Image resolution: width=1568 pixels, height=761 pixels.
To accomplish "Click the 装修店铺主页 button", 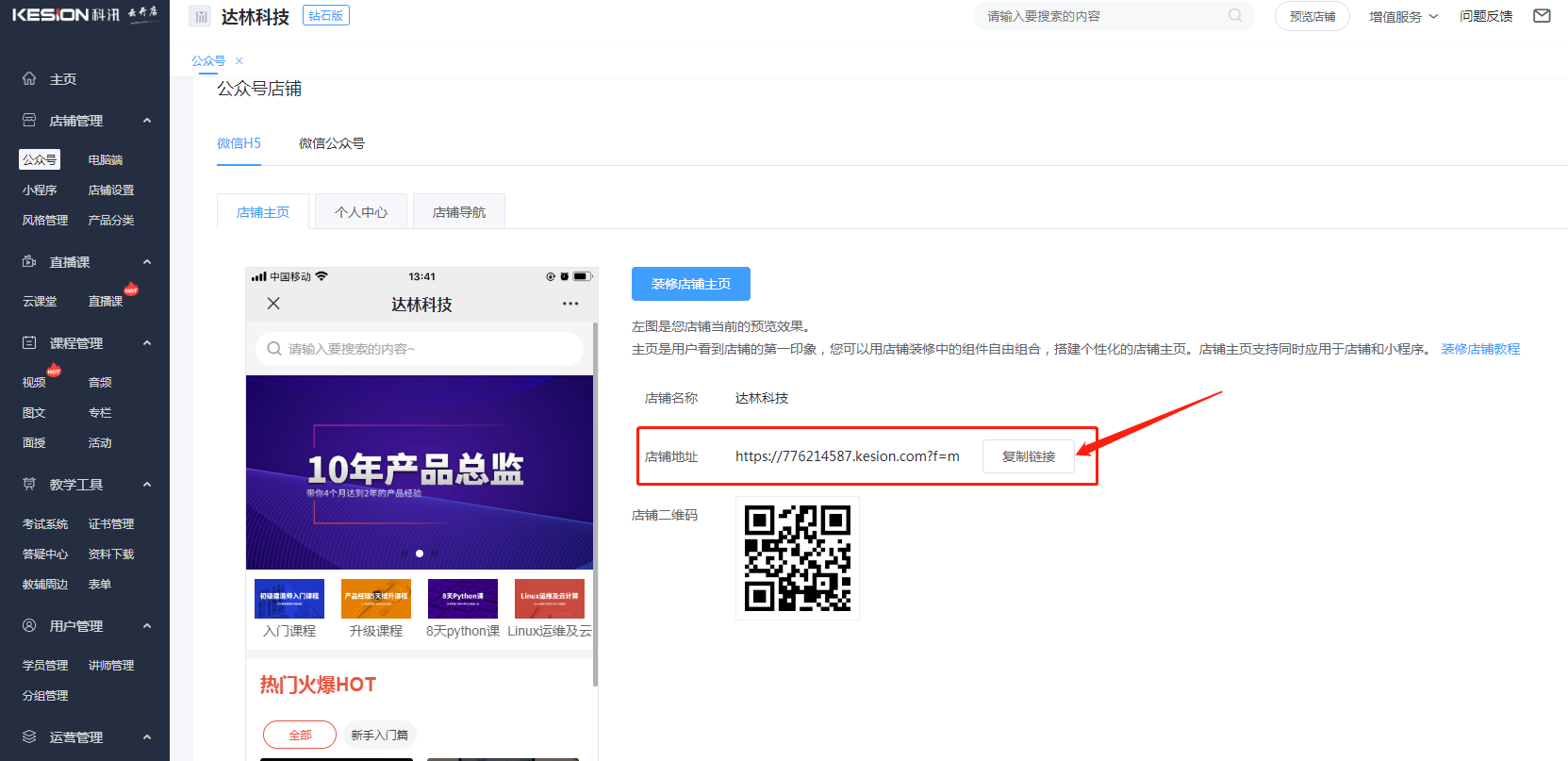I will 690,284.
